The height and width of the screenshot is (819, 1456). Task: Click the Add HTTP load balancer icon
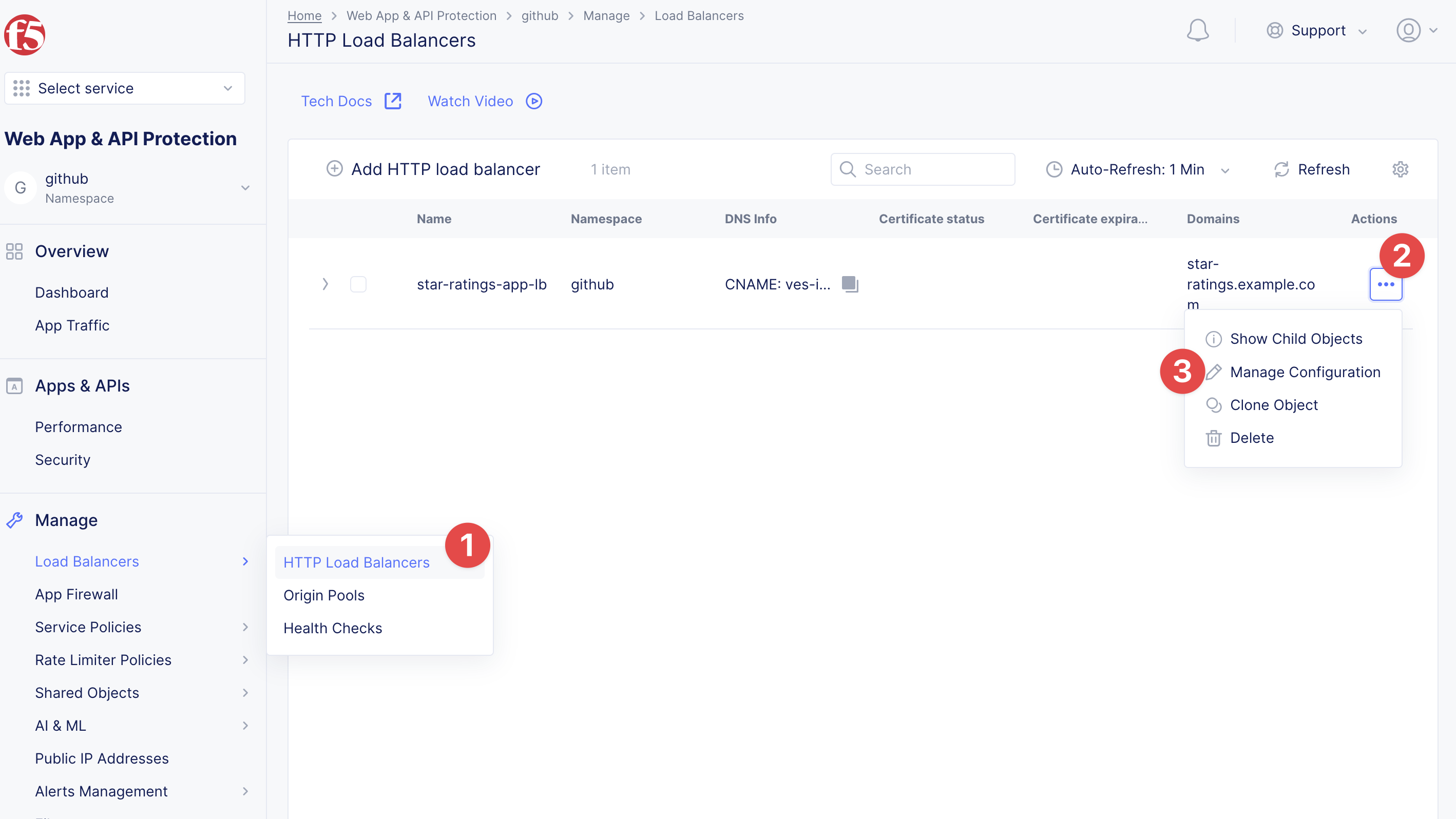tap(335, 169)
